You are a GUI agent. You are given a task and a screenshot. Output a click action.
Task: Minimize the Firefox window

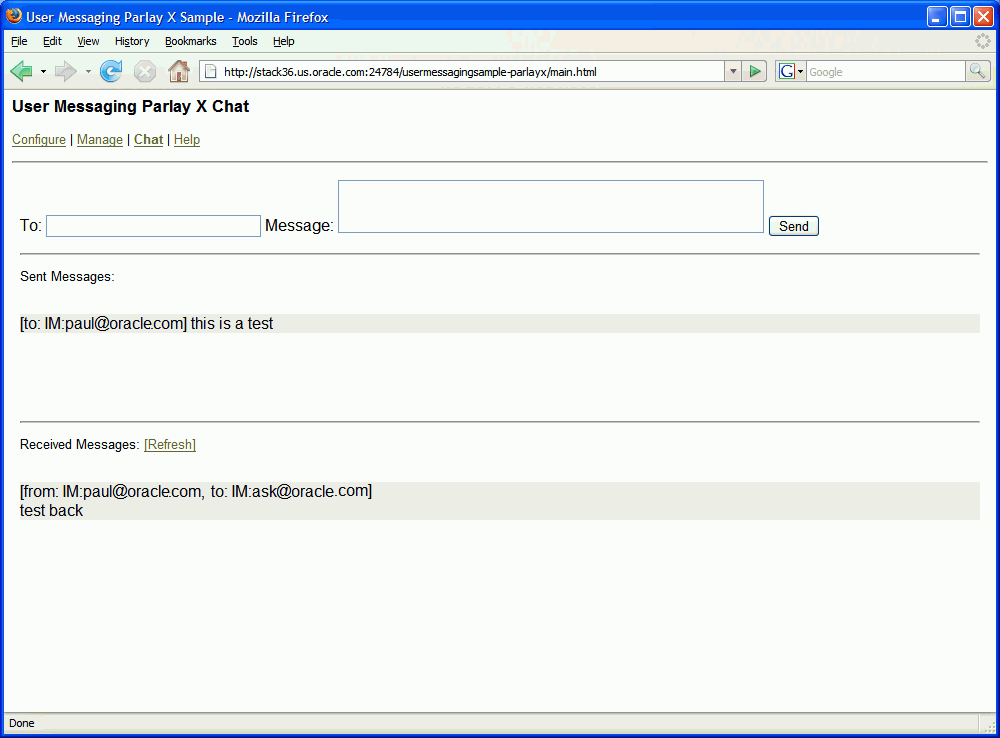[x=936, y=17]
